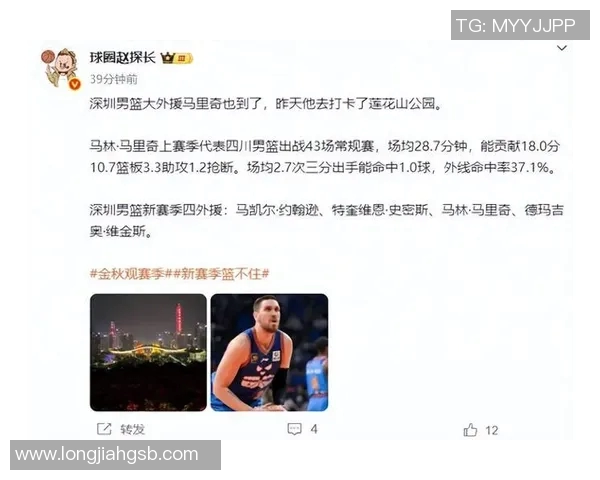Viewport: 600px width, 480px height.
Task: Click the 转发 repost label
Action: click(x=132, y=429)
